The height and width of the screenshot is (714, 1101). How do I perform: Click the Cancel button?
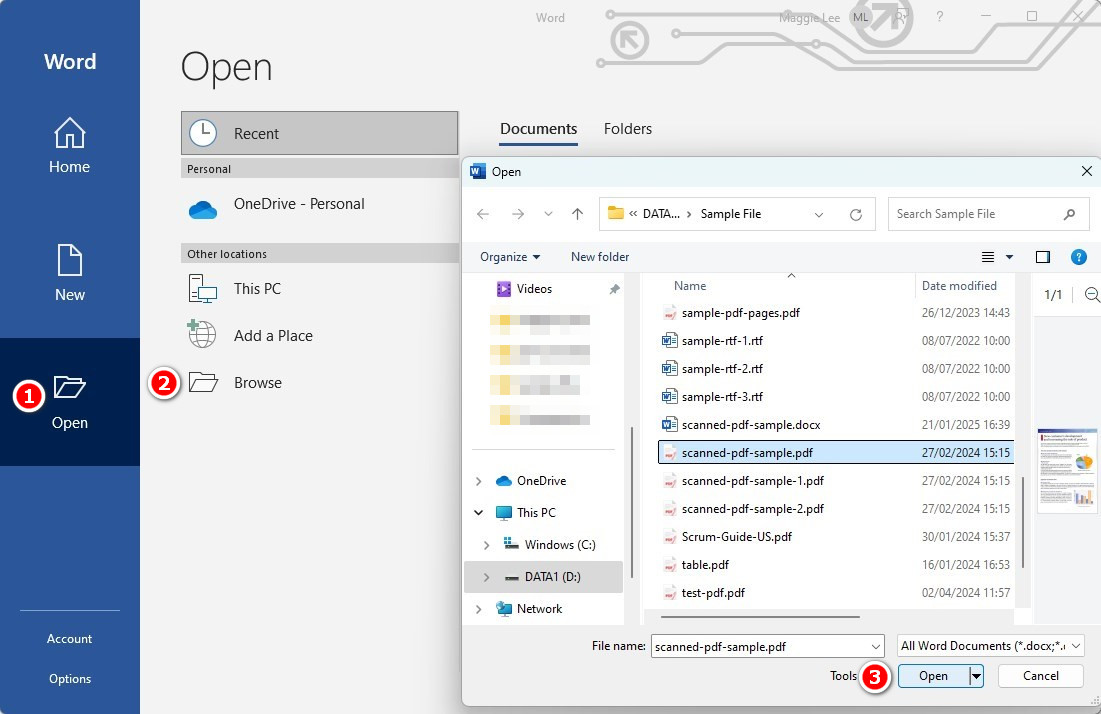[1040, 675]
